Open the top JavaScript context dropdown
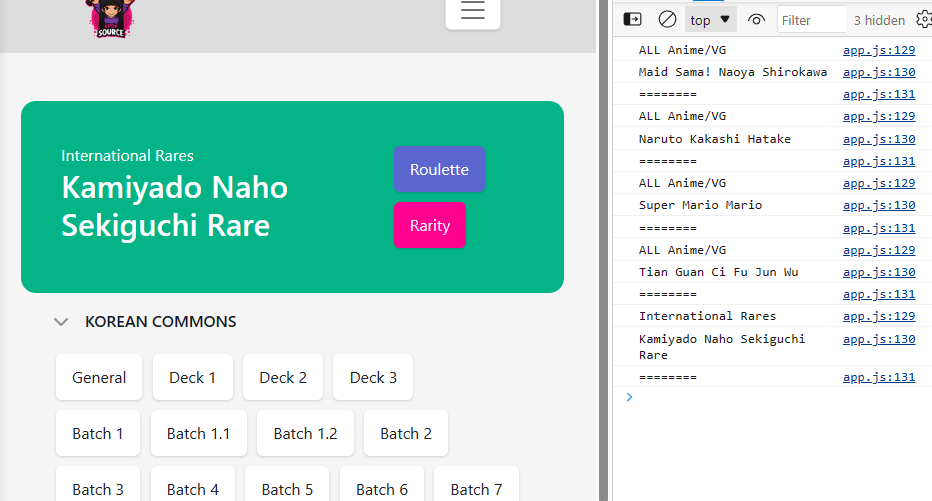Screen dimensions: 932x501 (710, 20)
